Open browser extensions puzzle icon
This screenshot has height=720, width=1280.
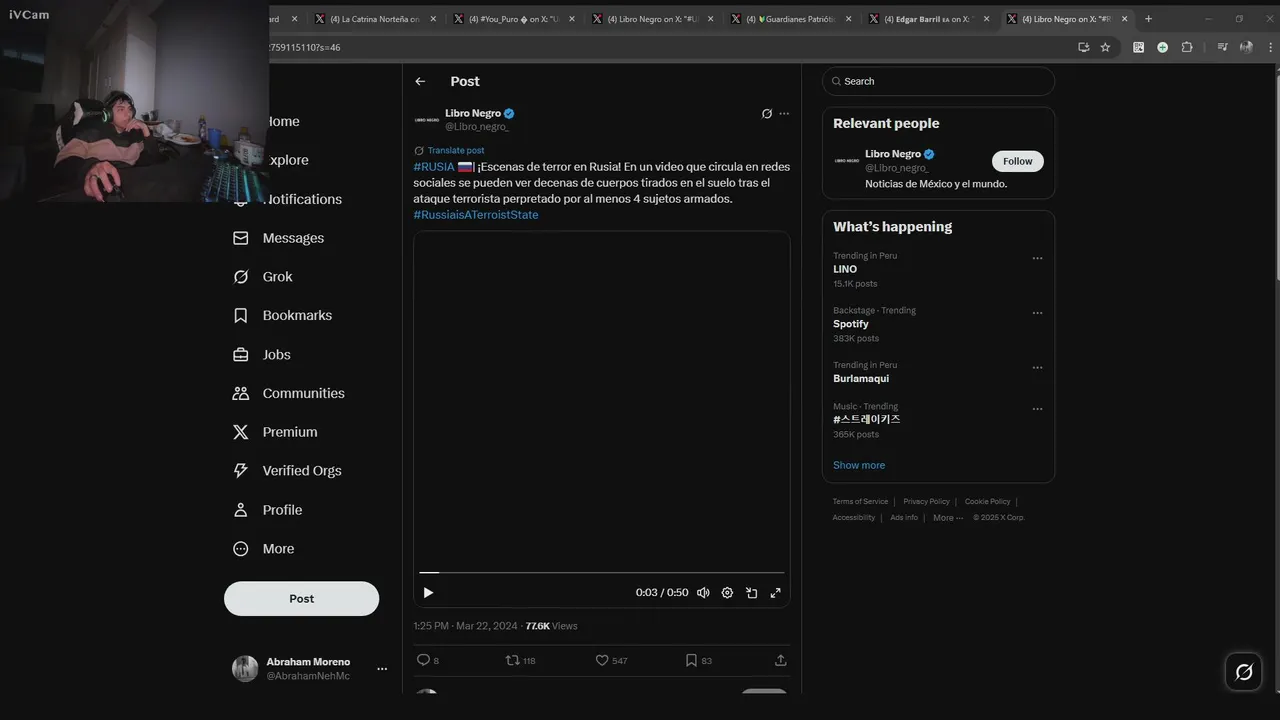click(1187, 47)
